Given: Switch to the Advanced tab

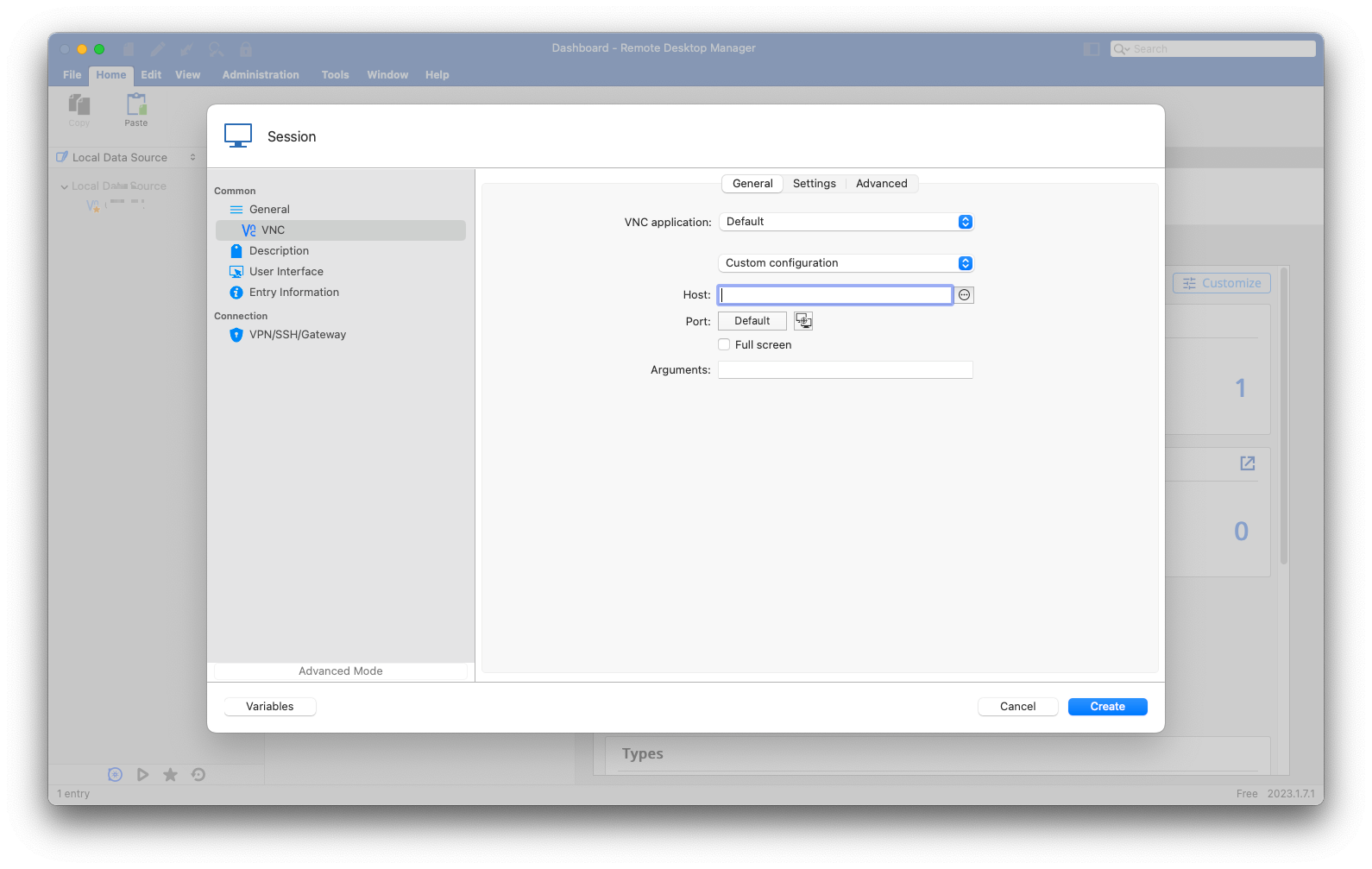Looking at the screenshot, I should pyautogui.click(x=882, y=184).
